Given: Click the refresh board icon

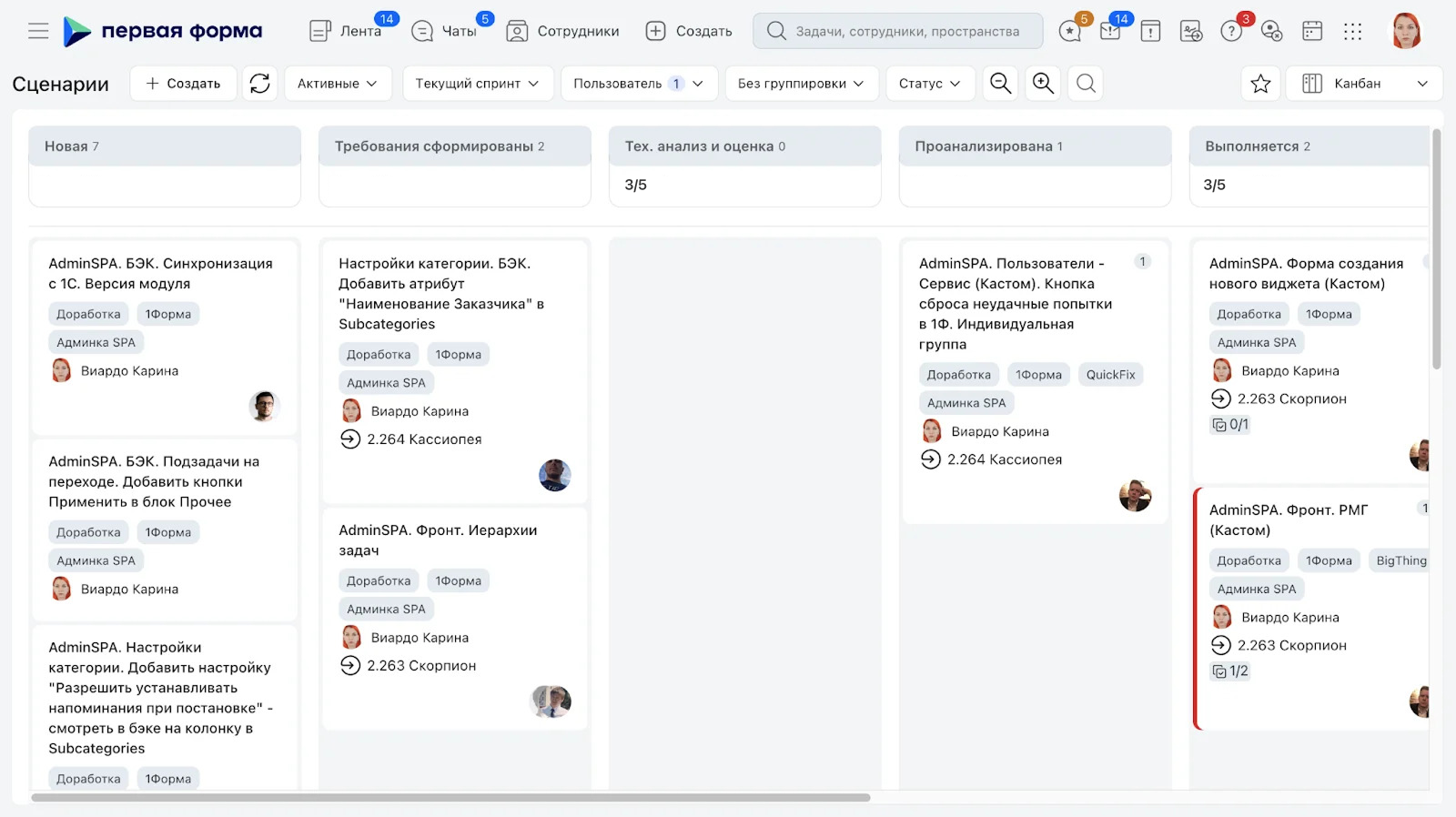Looking at the screenshot, I should pyautogui.click(x=260, y=84).
